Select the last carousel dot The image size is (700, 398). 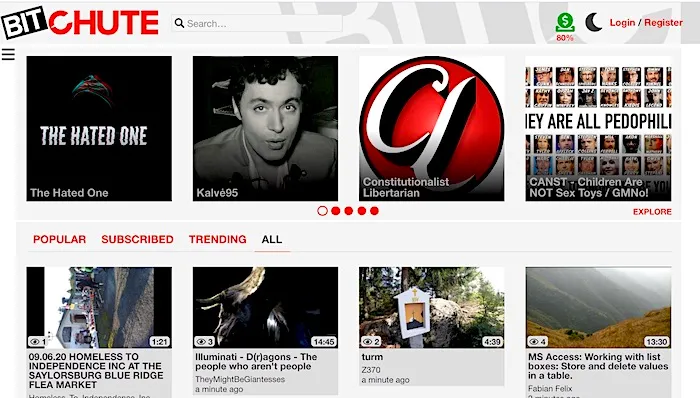point(374,211)
